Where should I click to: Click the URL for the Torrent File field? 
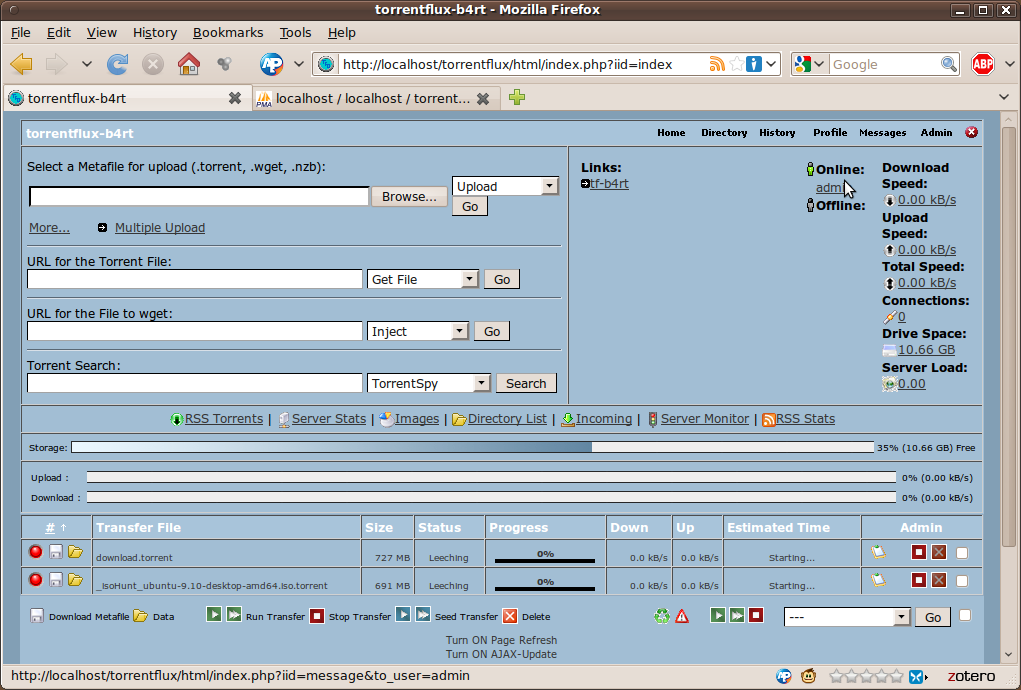pyautogui.click(x=195, y=279)
